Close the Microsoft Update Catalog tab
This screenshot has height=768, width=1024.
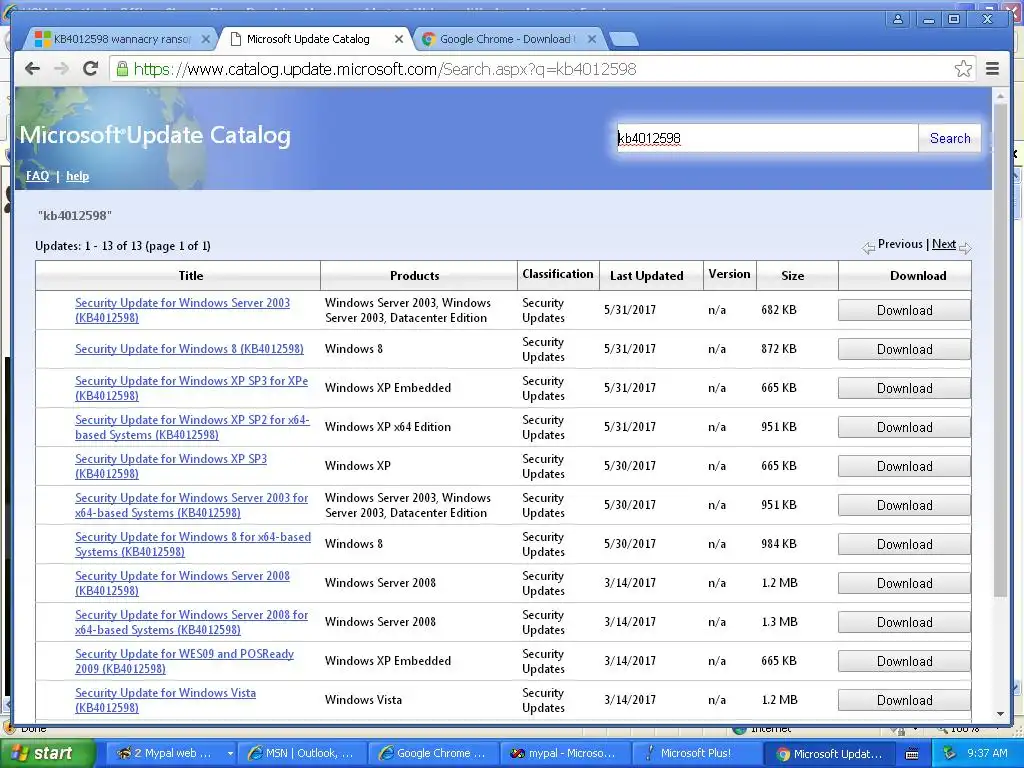coord(398,39)
